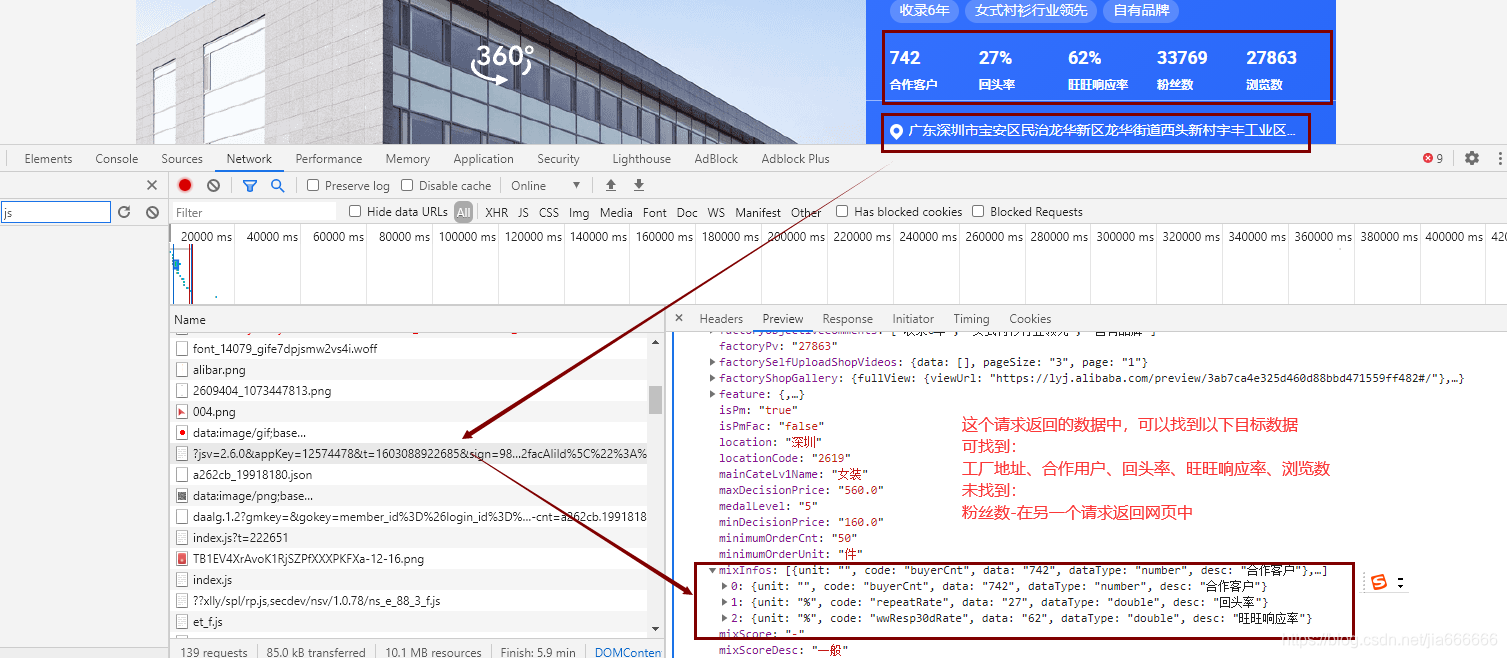Check Has blocked cookies
This screenshot has height=658, width=1507.
coord(842,211)
